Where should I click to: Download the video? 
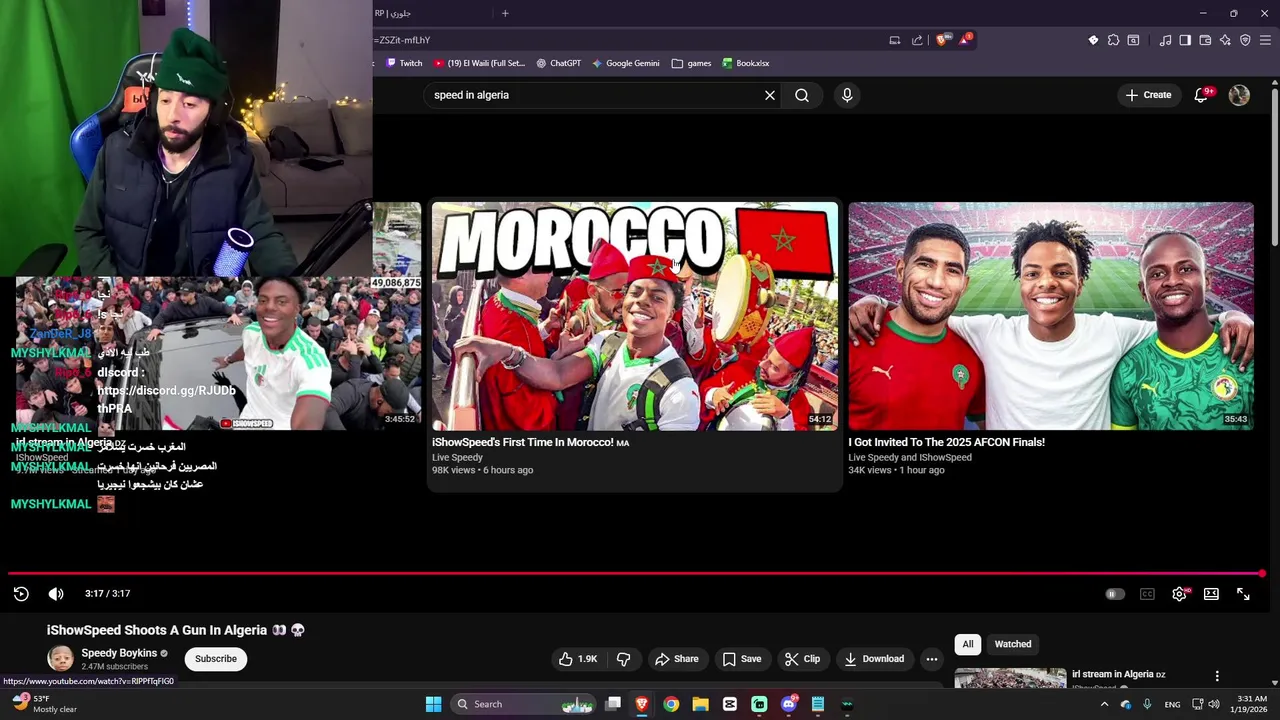point(874,659)
